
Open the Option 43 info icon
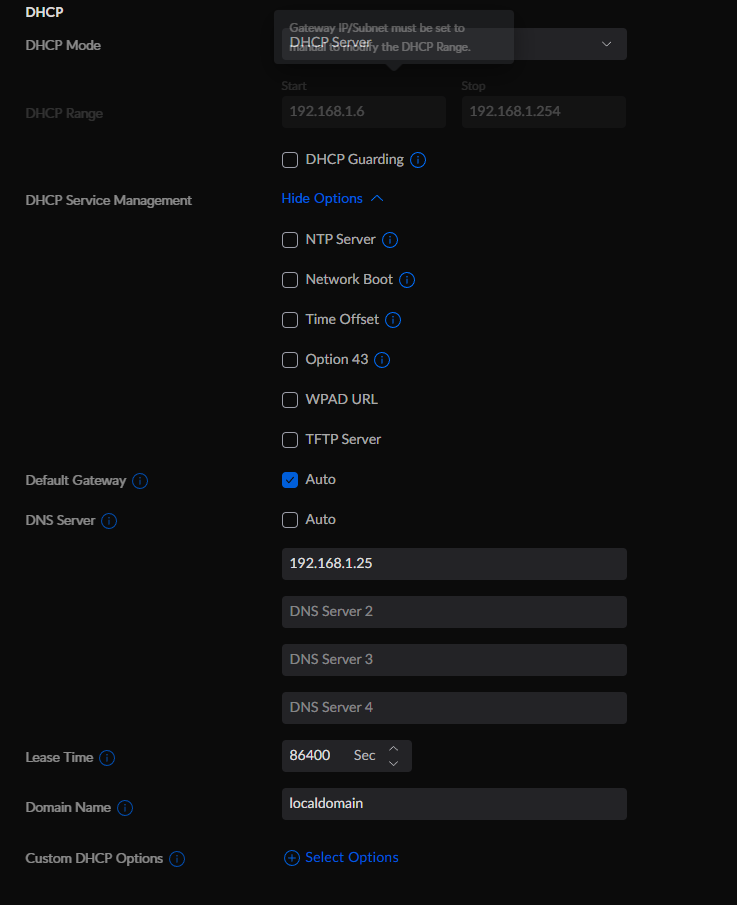[382, 360]
